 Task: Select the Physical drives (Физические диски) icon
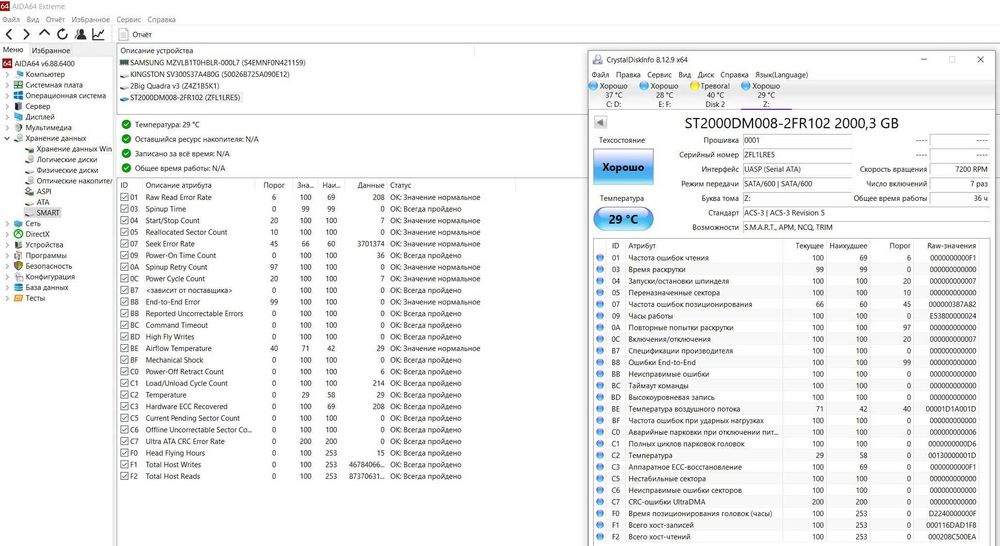point(29,170)
